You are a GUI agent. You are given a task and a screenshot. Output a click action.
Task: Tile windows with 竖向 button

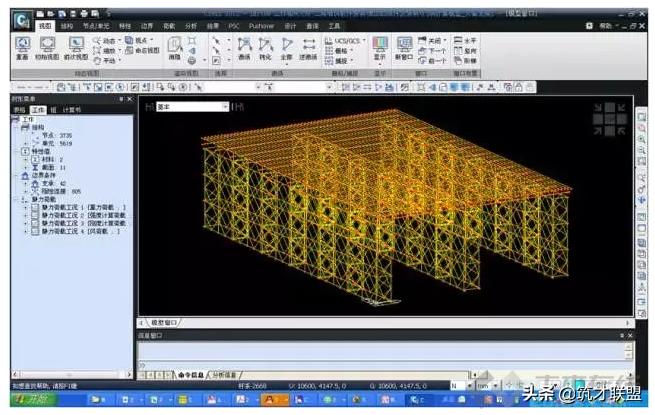click(465, 51)
